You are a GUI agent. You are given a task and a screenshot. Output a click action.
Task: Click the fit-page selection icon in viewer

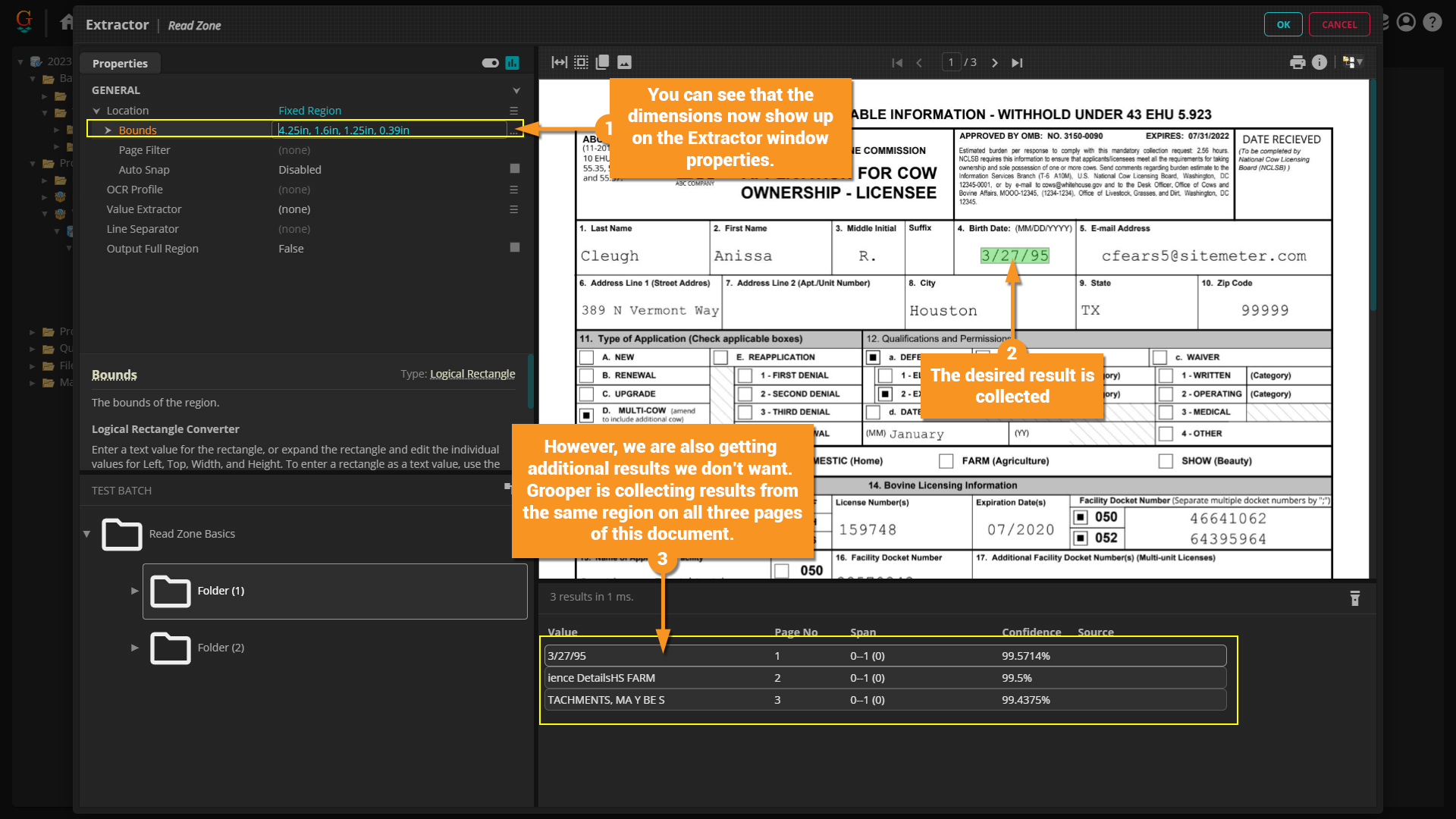(x=581, y=62)
